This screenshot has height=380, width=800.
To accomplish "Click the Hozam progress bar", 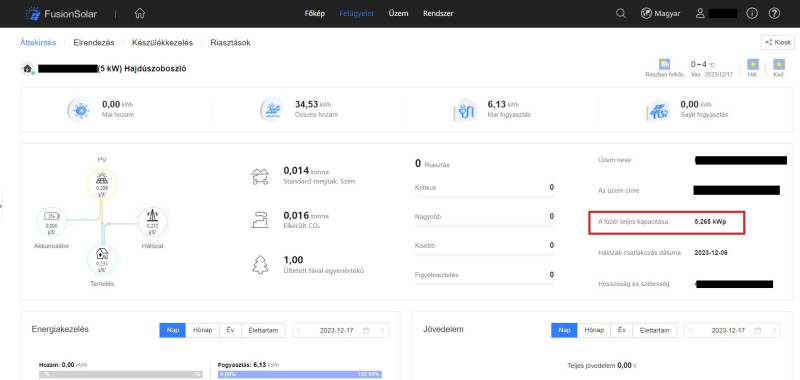I will (120, 374).
